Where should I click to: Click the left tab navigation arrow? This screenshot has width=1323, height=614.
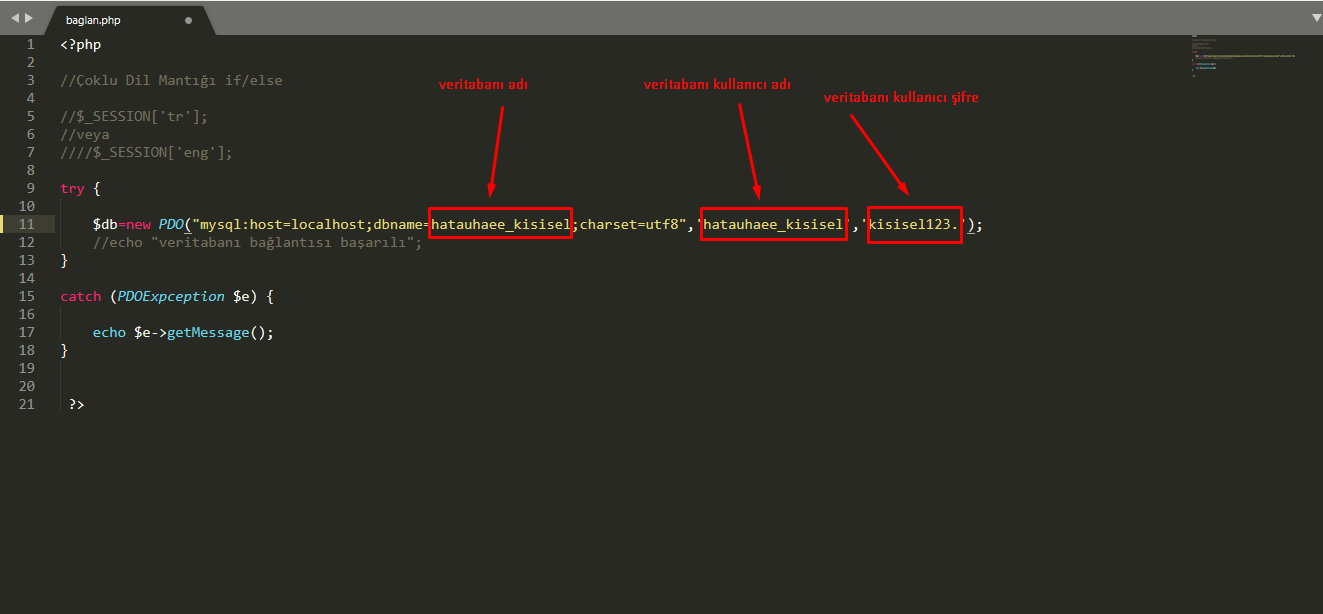pyautogui.click(x=14, y=19)
